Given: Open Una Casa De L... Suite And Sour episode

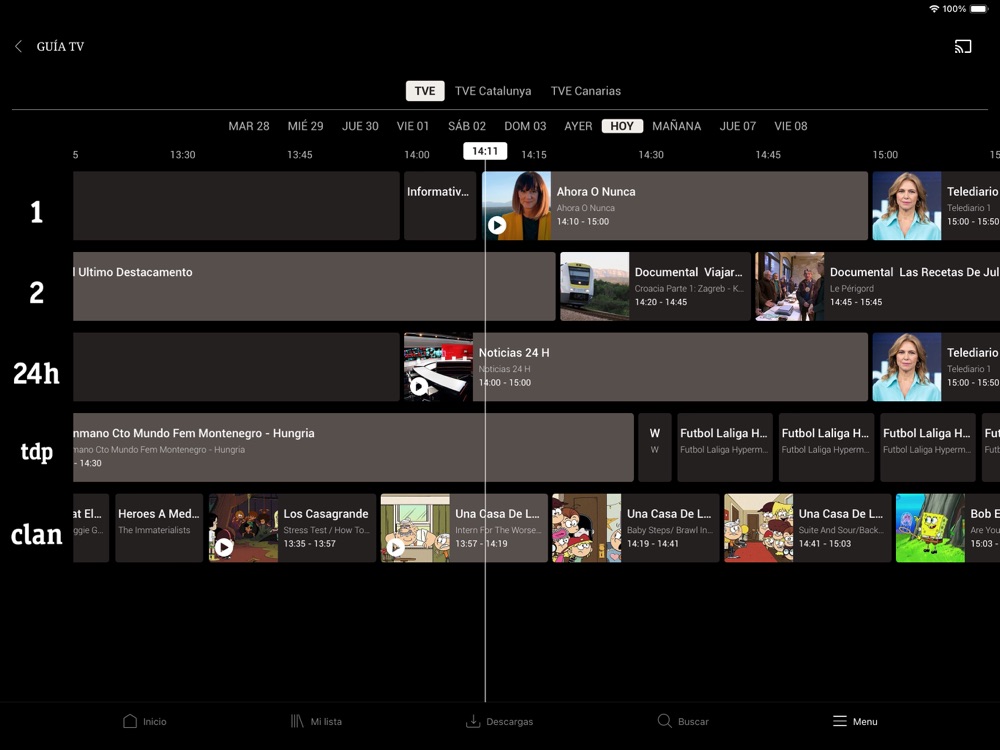Looking at the screenshot, I should pyautogui.click(x=807, y=528).
